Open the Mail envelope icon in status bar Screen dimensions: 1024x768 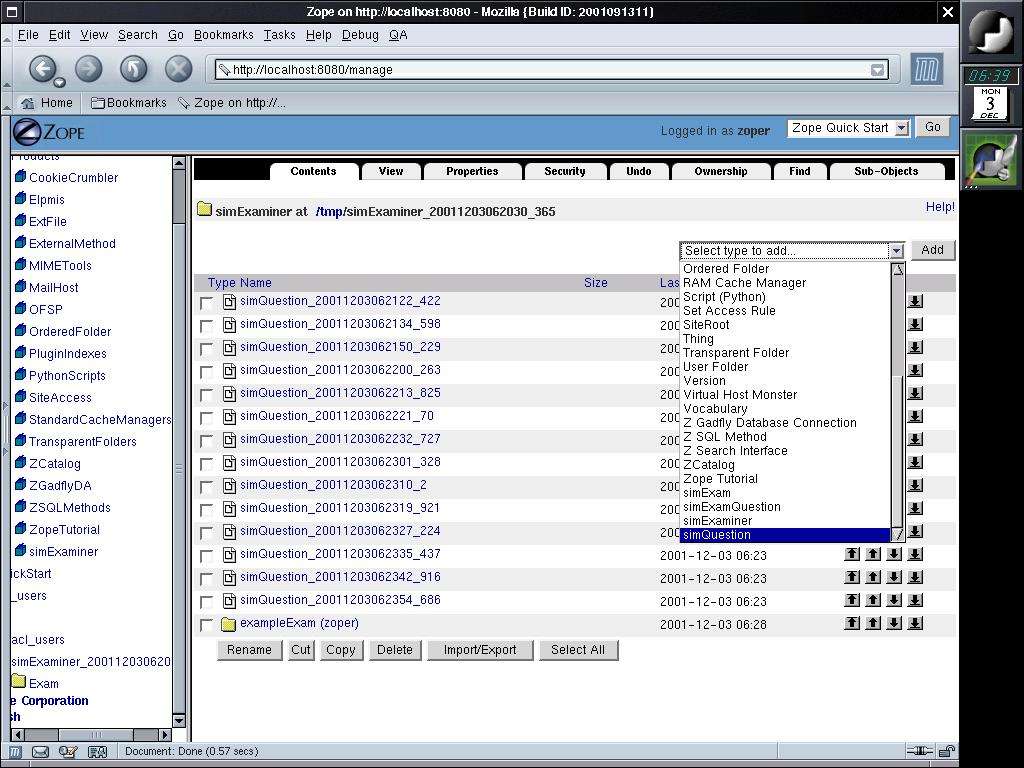tap(40, 752)
